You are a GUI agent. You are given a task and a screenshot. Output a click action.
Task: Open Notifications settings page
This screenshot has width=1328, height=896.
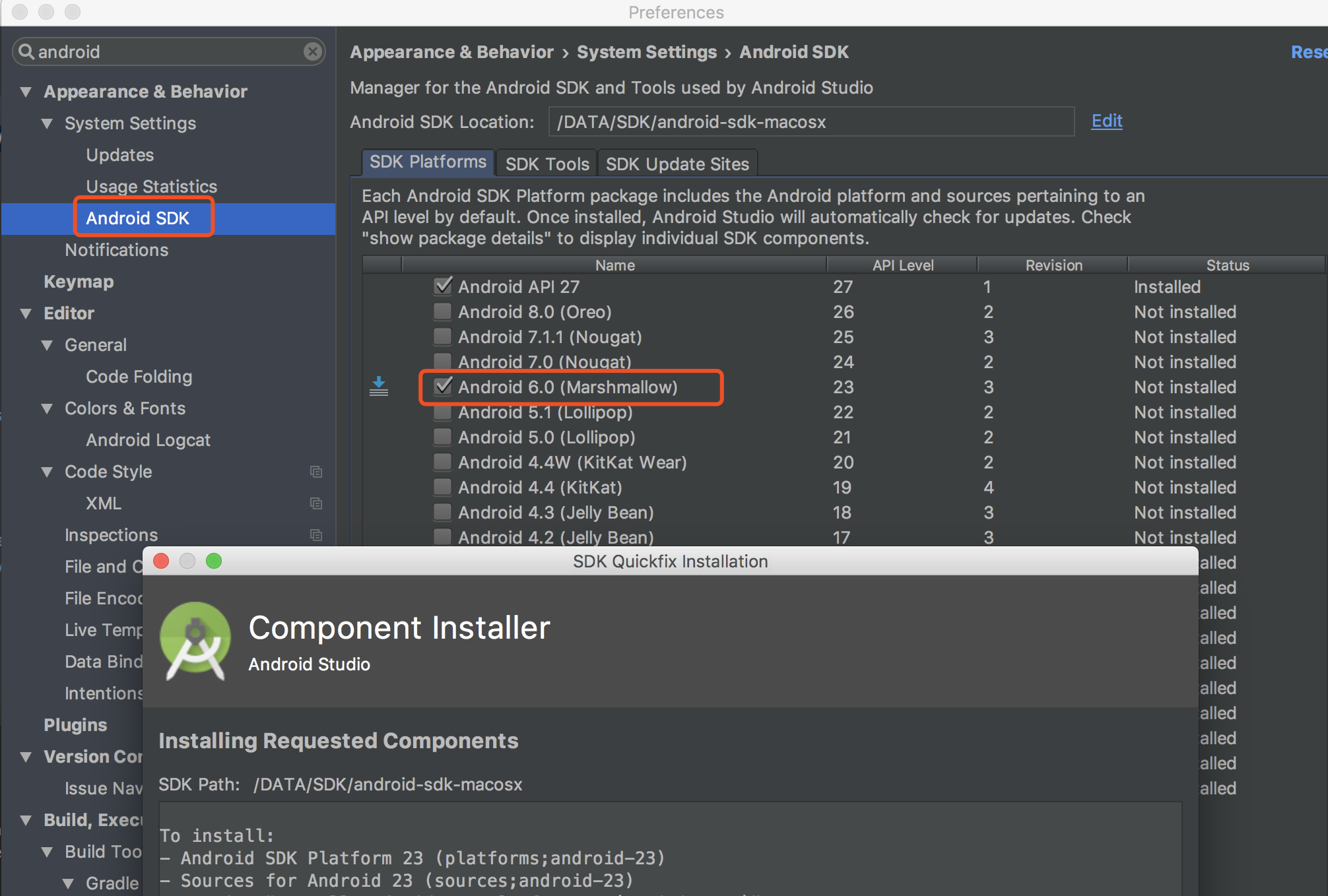click(116, 250)
